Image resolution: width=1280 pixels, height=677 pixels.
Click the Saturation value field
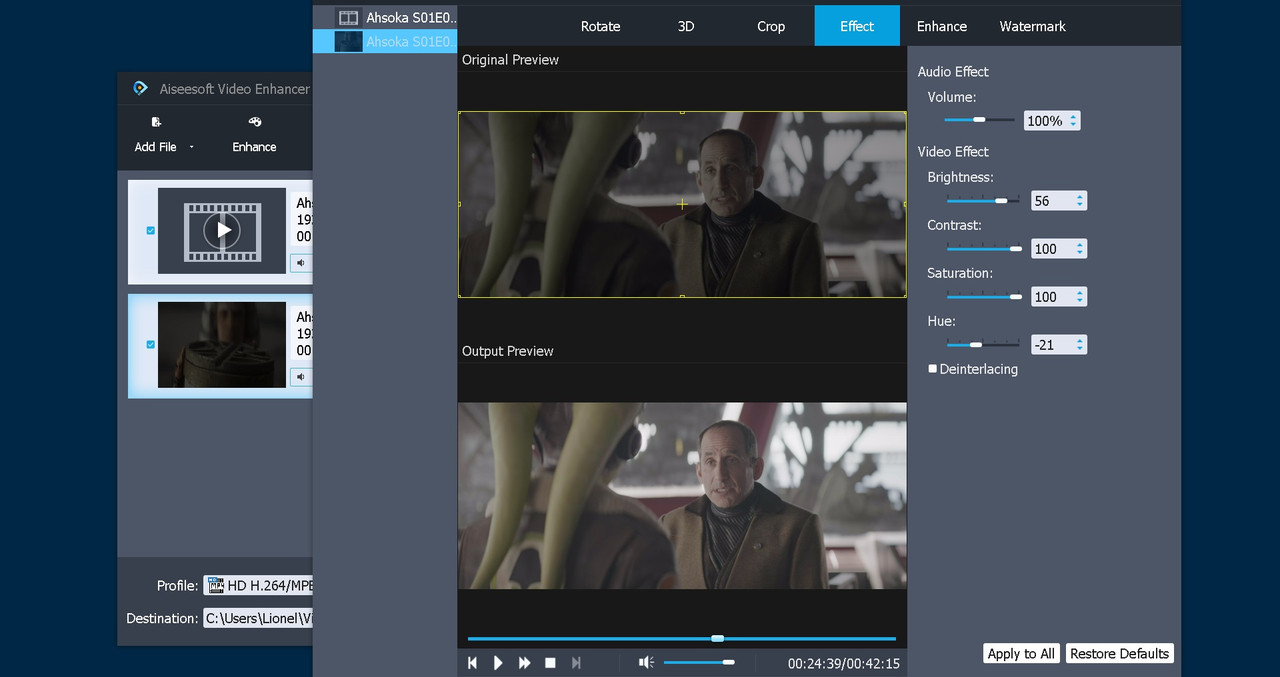1051,297
